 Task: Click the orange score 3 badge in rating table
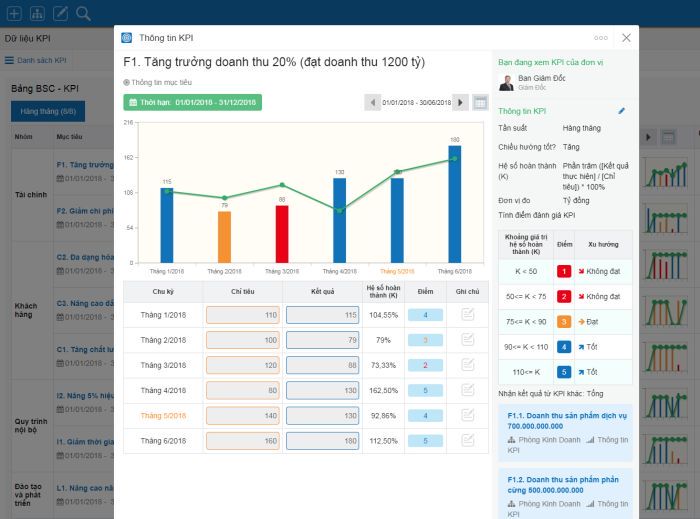[x=563, y=322]
